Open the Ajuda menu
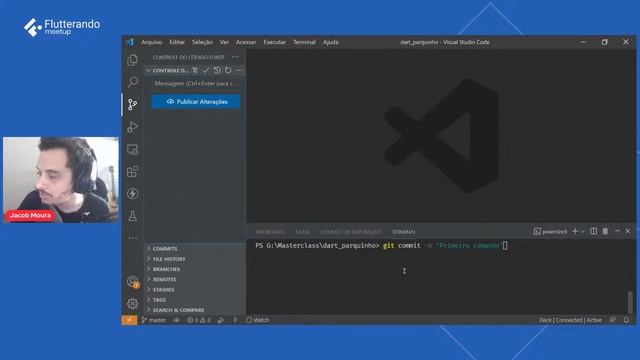The image size is (640, 360). [x=331, y=42]
